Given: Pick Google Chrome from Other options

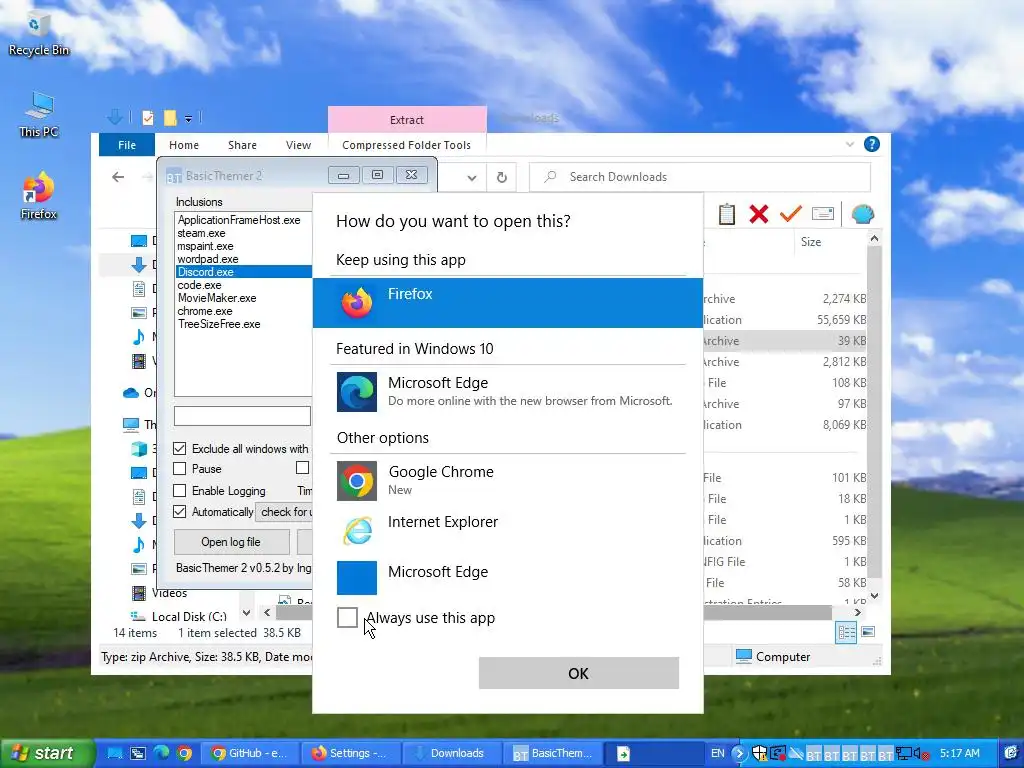Looking at the screenshot, I should (507, 480).
